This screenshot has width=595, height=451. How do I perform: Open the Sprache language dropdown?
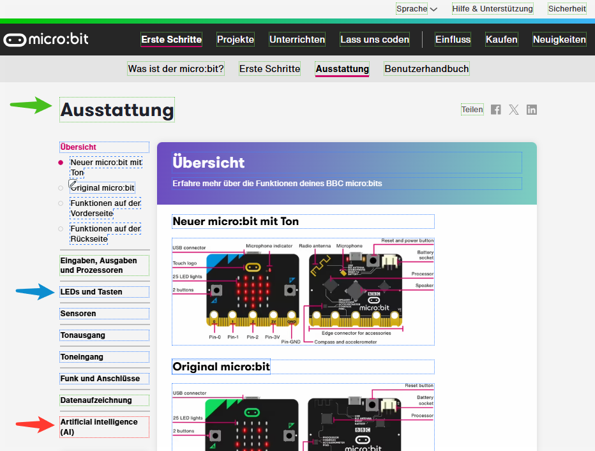pyautogui.click(x=416, y=9)
